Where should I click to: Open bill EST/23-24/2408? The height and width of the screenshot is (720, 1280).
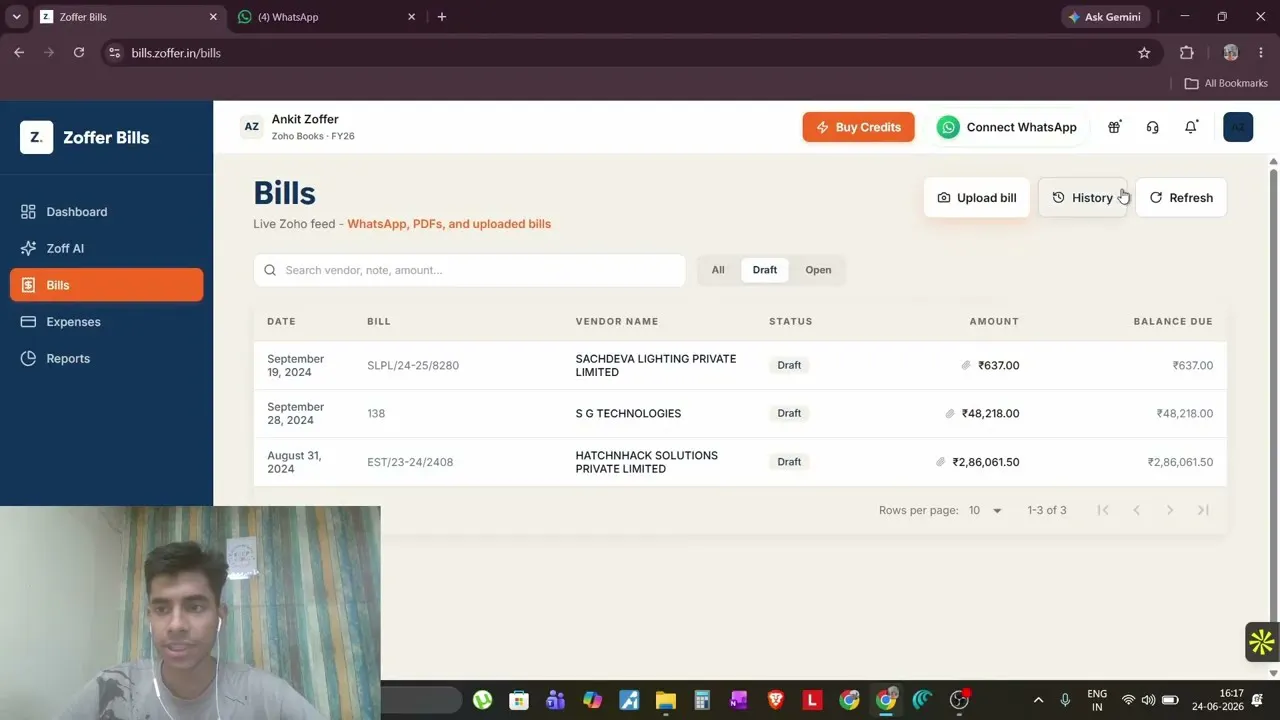[x=410, y=462]
